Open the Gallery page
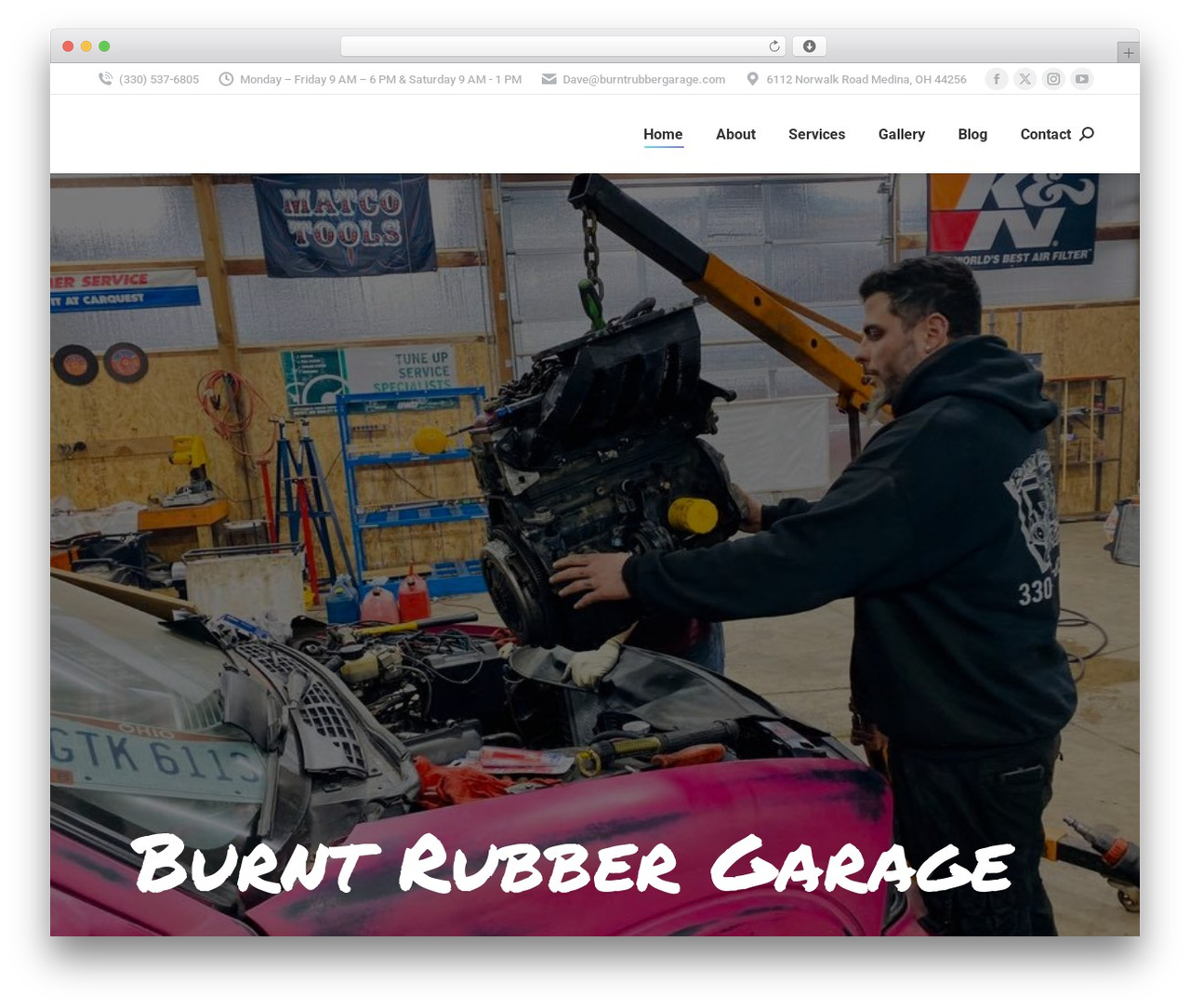 (x=902, y=134)
